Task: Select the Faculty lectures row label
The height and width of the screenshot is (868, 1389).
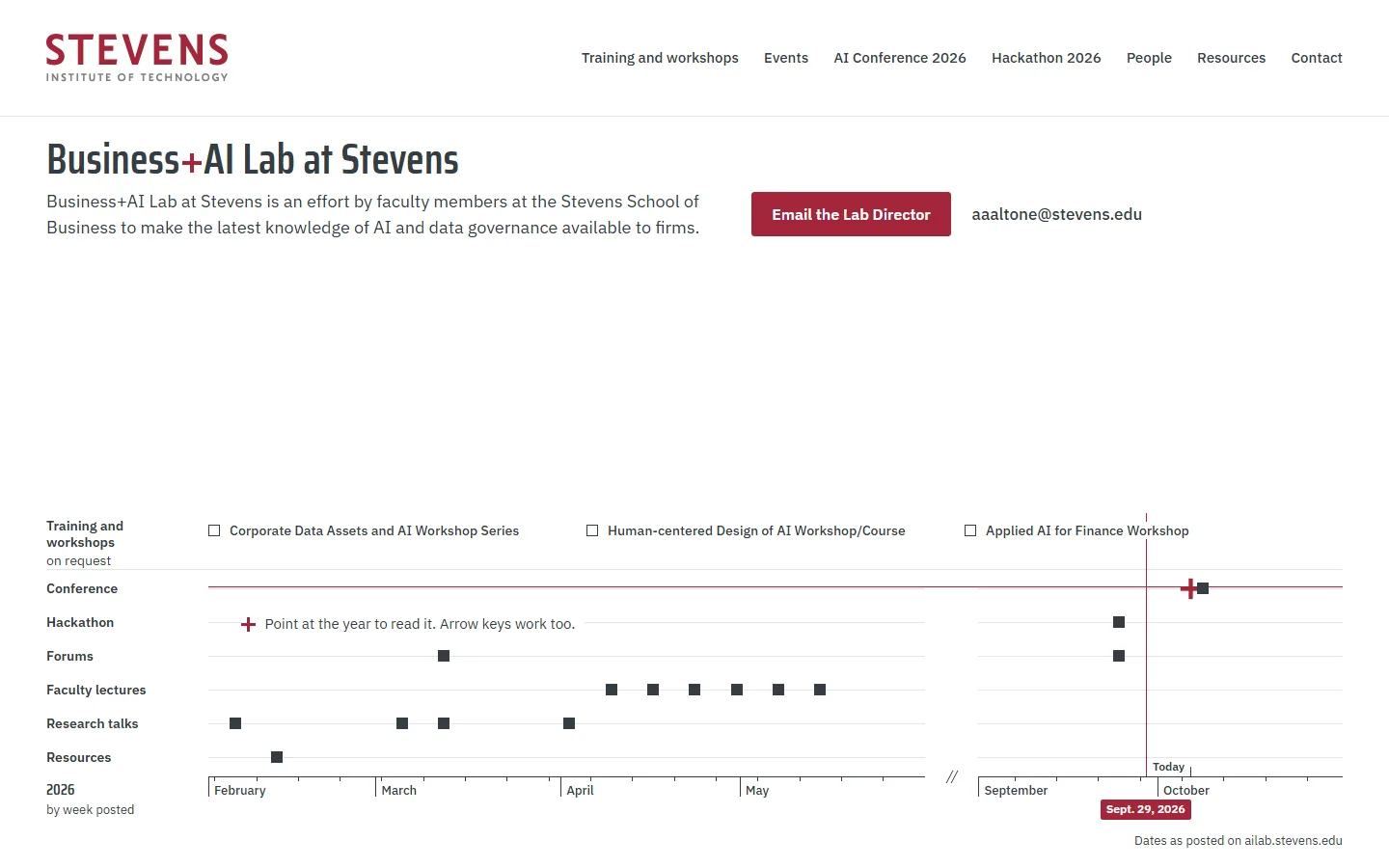Action: [96, 690]
